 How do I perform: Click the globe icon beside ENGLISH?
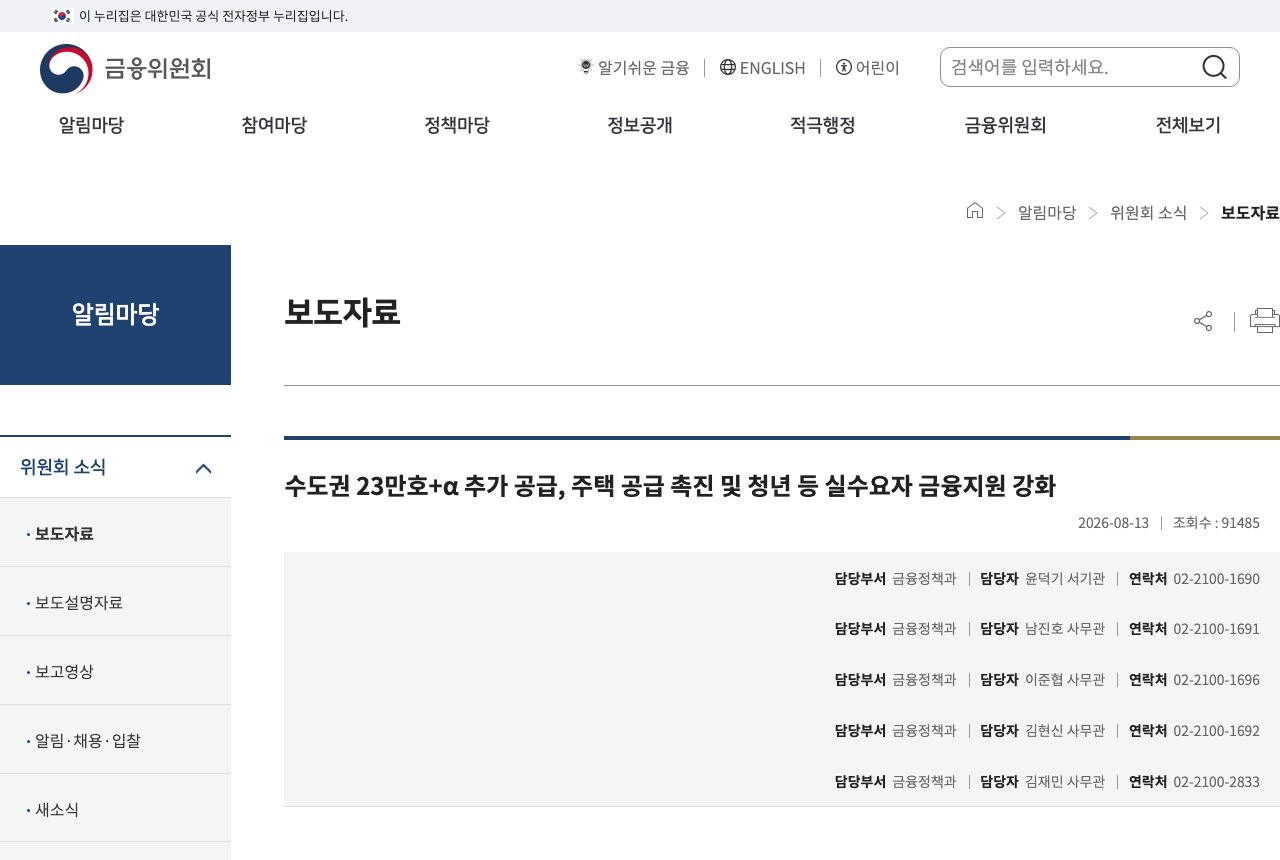[728, 67]
